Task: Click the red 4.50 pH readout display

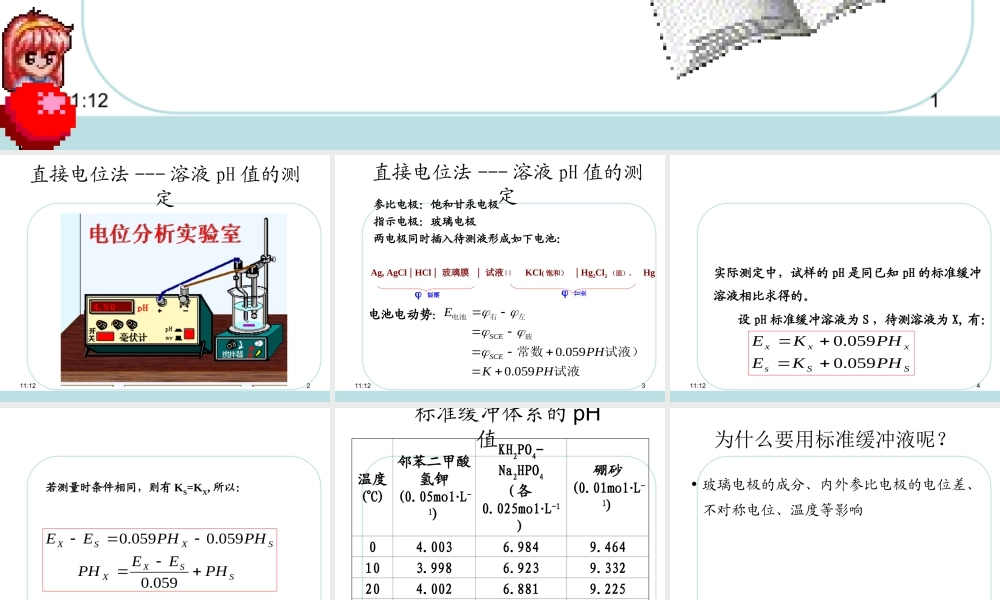Action: (x=111, y=306)
